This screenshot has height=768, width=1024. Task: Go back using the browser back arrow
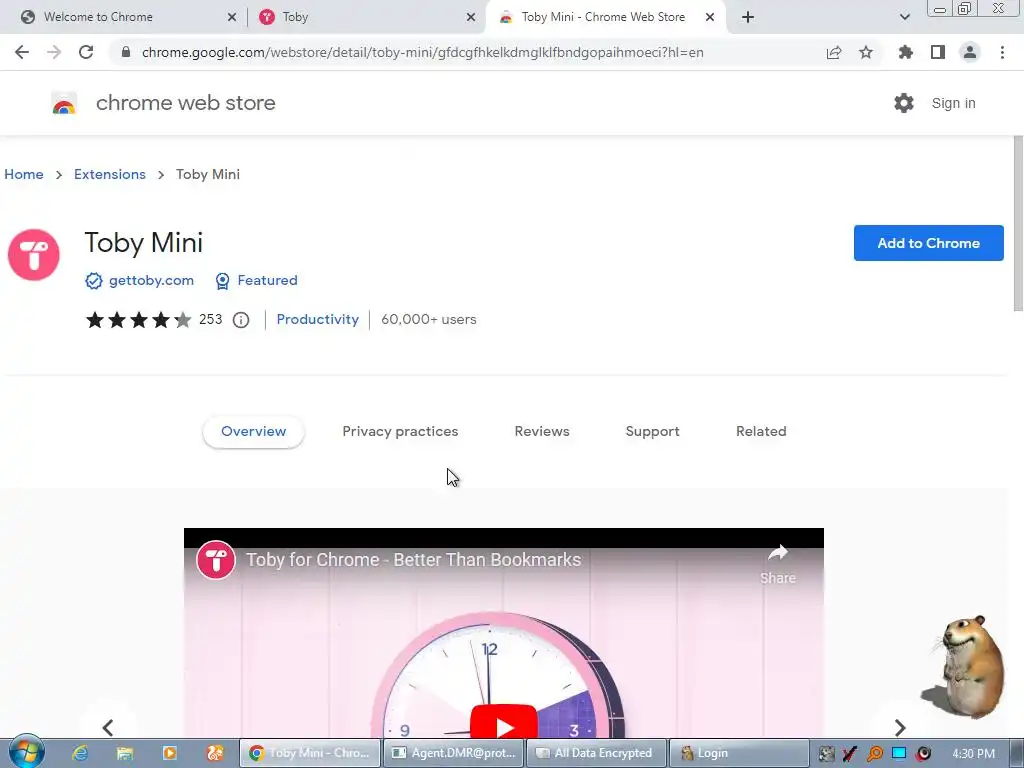[22, 52]
